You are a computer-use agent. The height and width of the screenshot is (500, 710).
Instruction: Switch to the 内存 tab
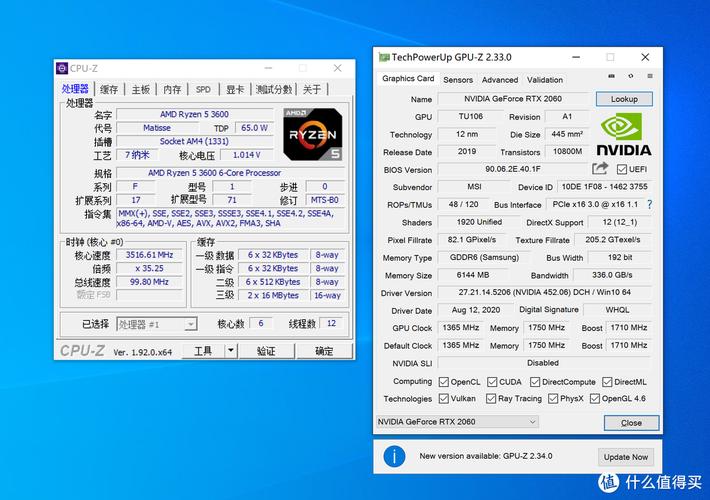coord(172,90)
